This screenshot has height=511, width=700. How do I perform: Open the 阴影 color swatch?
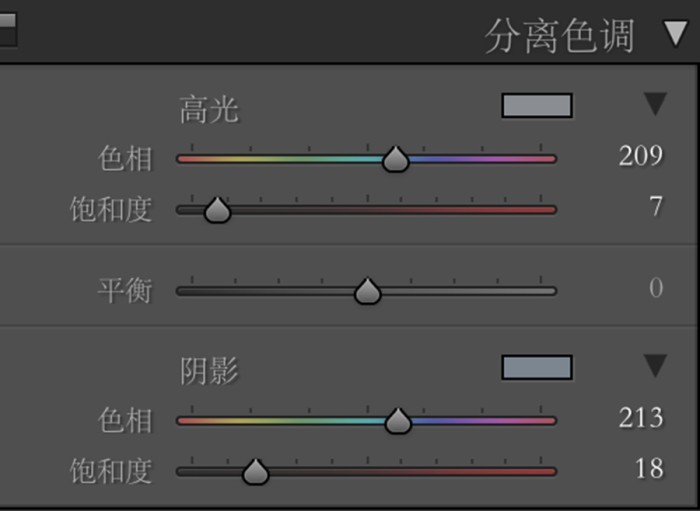point(537,368)
